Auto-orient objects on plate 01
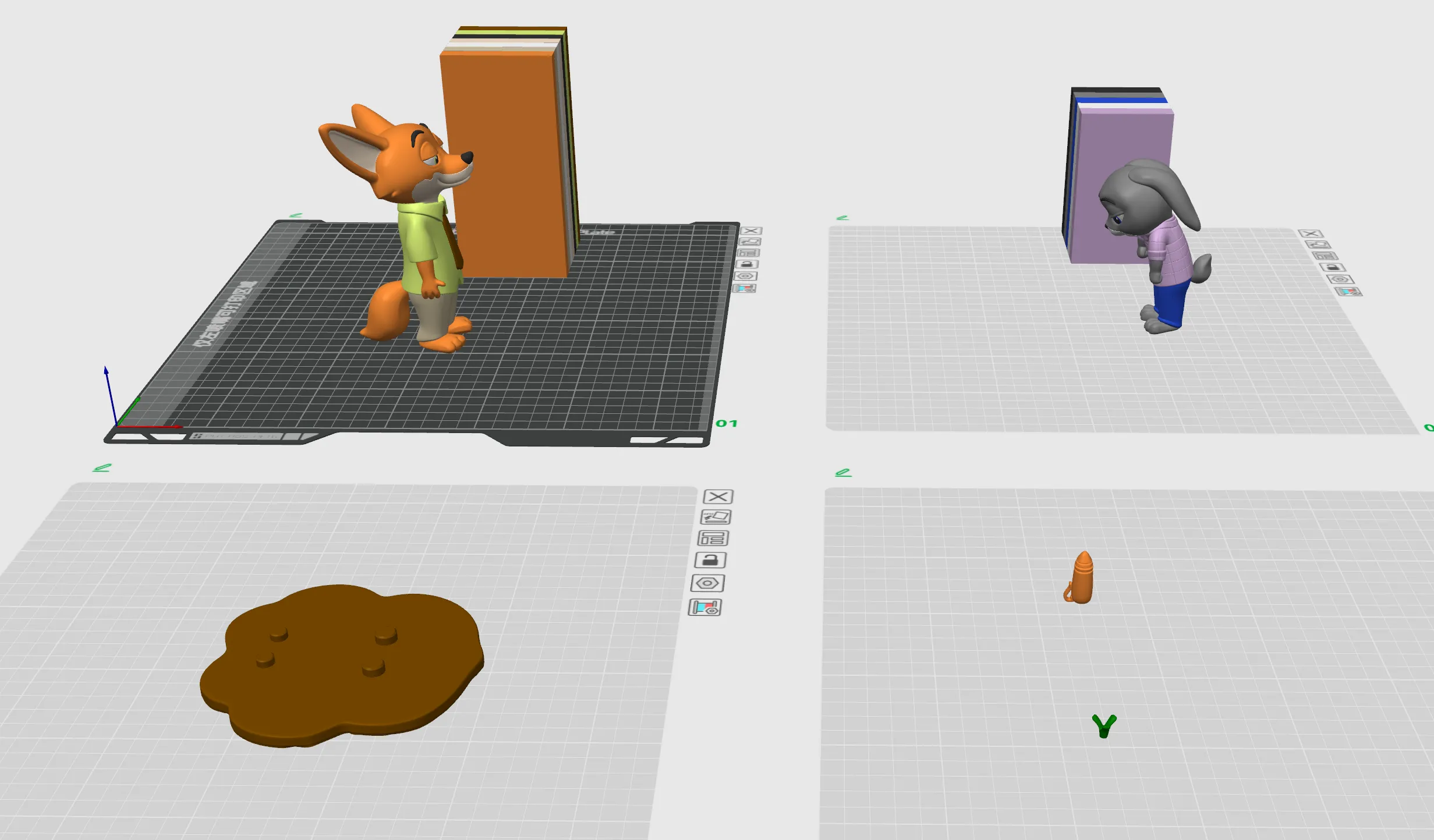This screenshot has width=1434, height=840. click(x=750, y=242)
